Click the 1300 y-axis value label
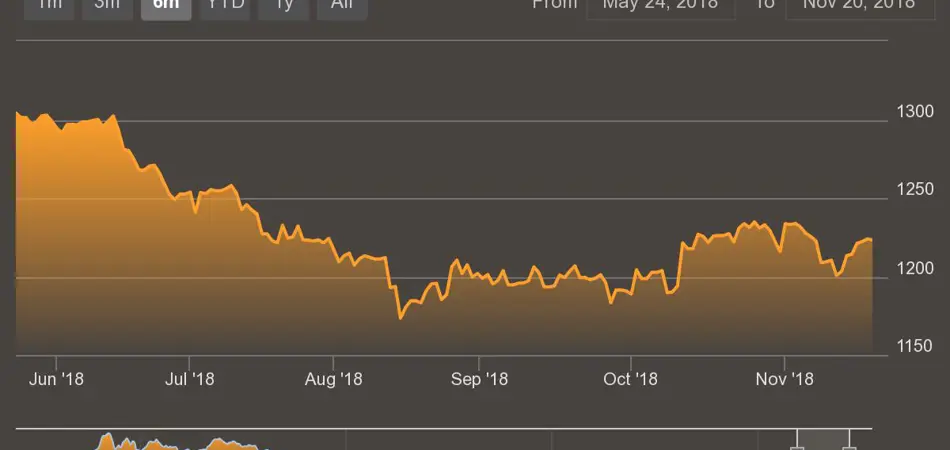950x450 pixels. click(914, 111)
